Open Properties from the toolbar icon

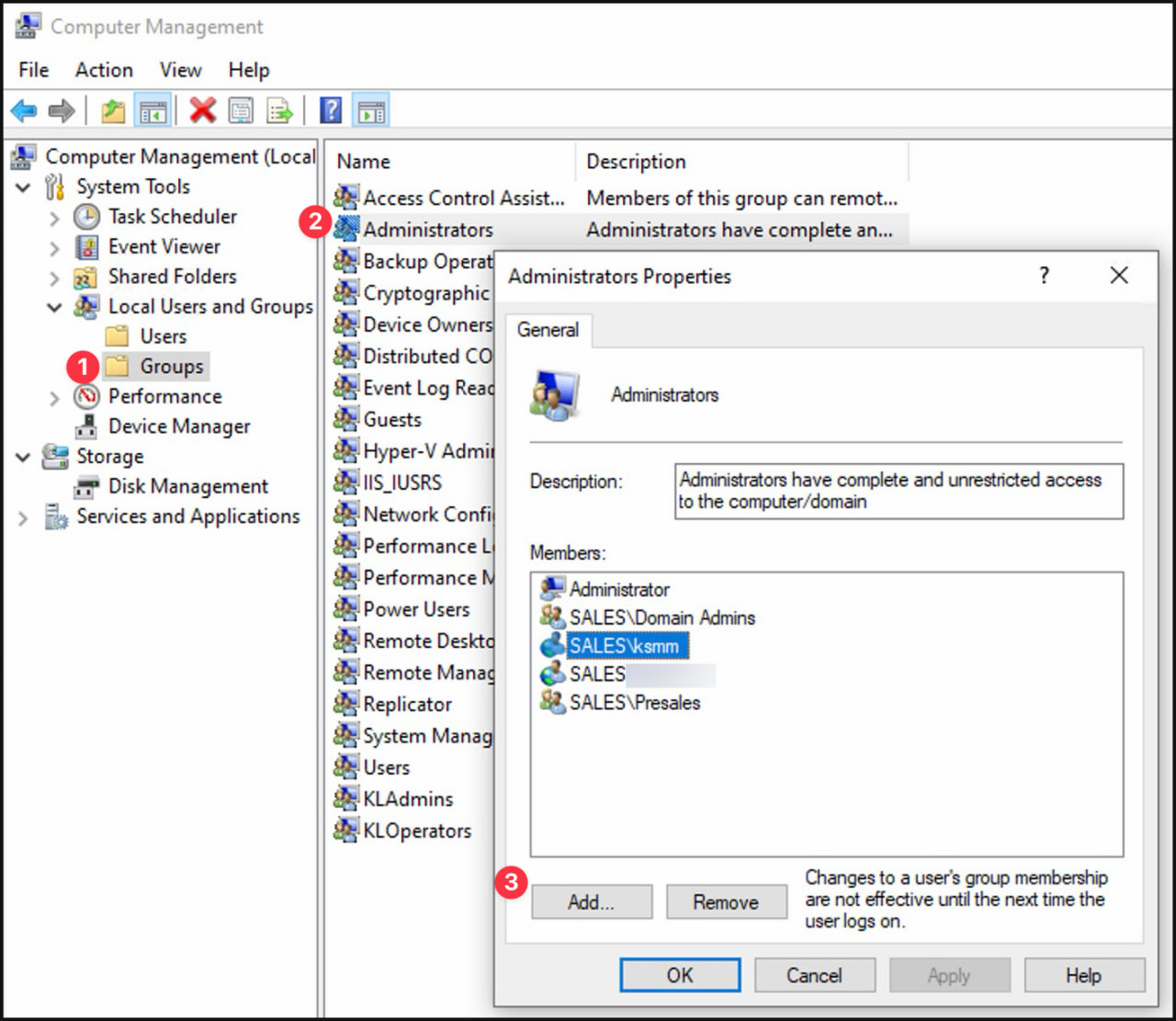(x=241, y=111)
